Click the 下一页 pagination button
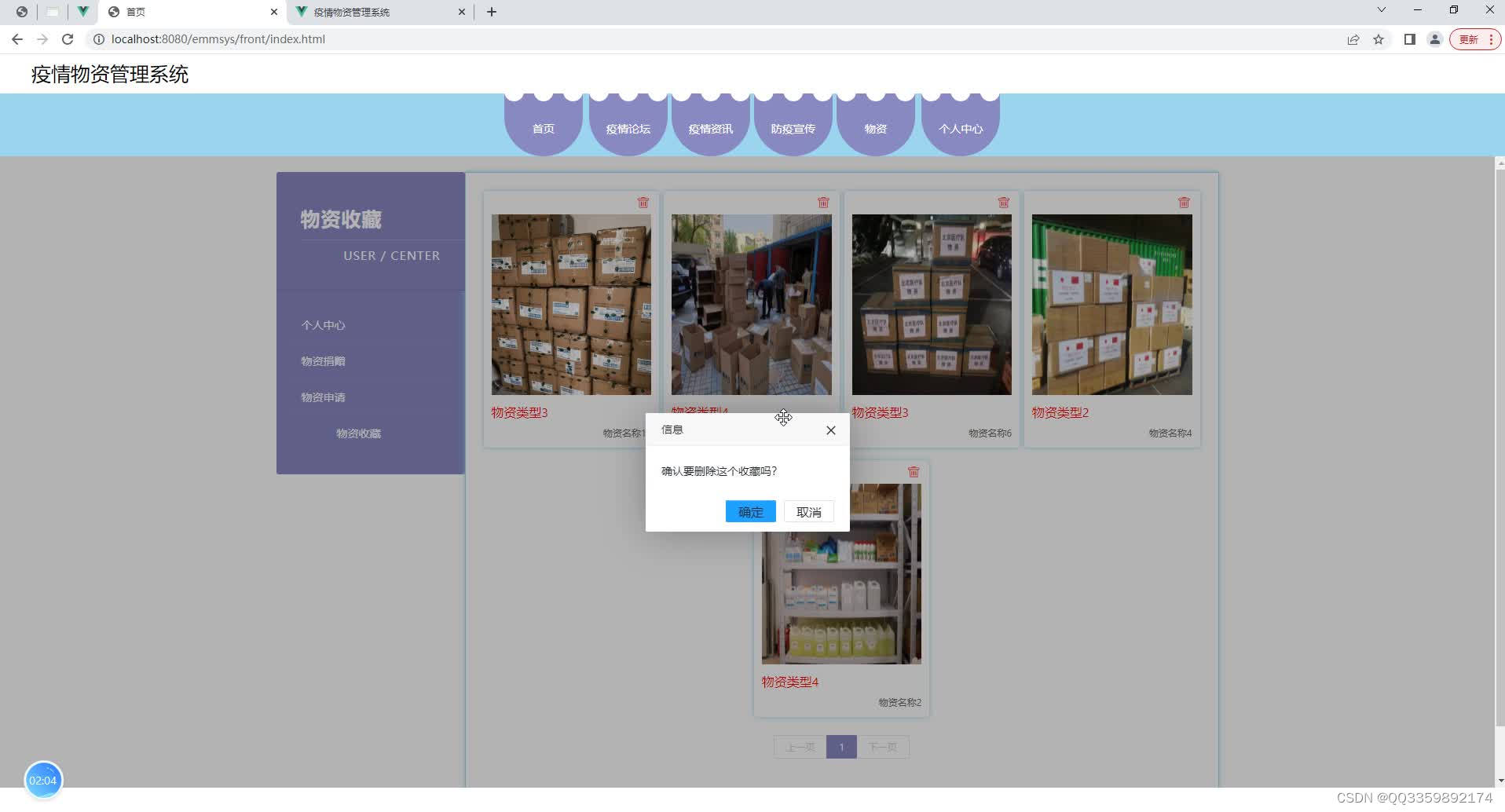Viewport: 1505px width, 812px height. click(883, 747)
